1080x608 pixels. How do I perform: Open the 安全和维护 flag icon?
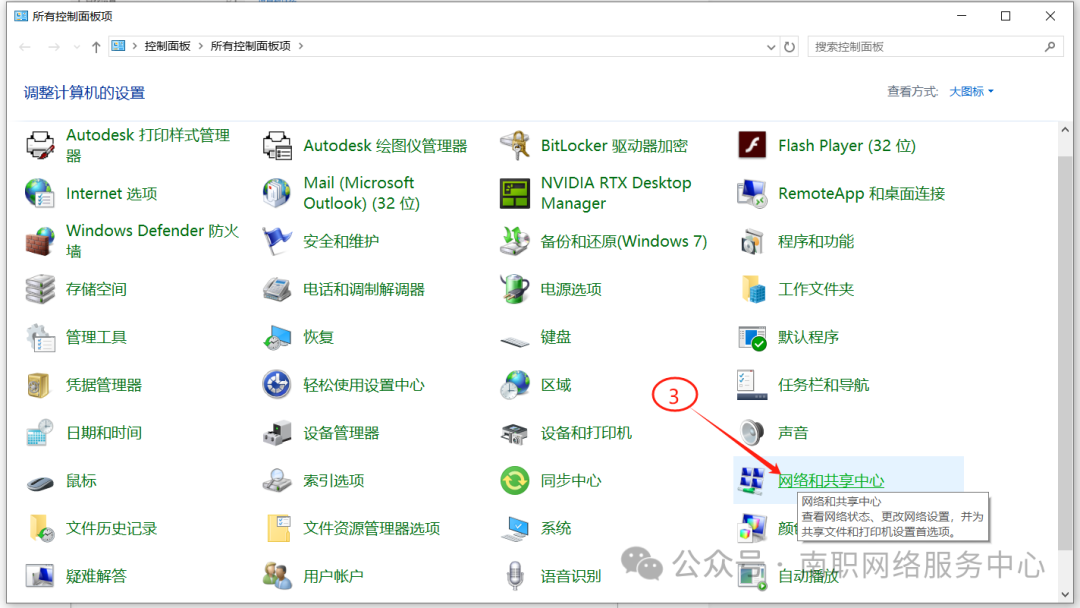click(x=278, y=241)
